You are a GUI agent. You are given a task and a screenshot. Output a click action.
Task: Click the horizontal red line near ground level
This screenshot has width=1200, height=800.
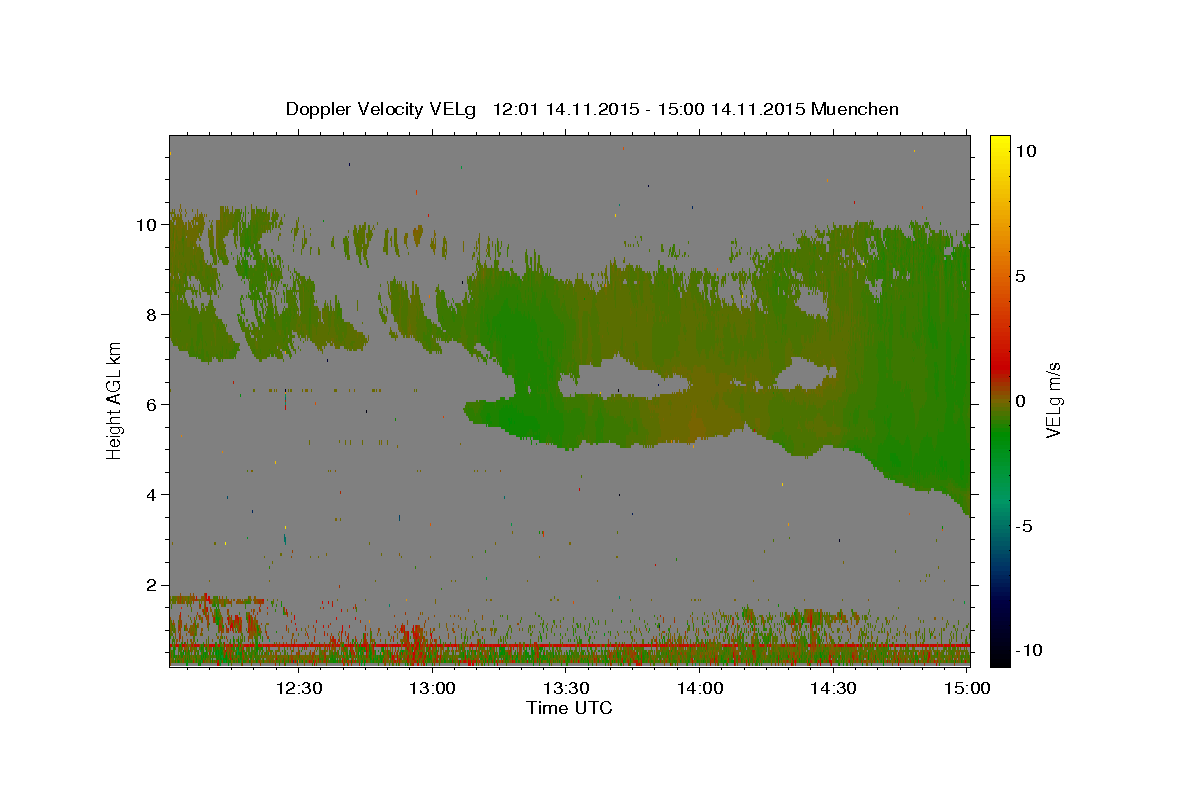(x=569, y=646)
